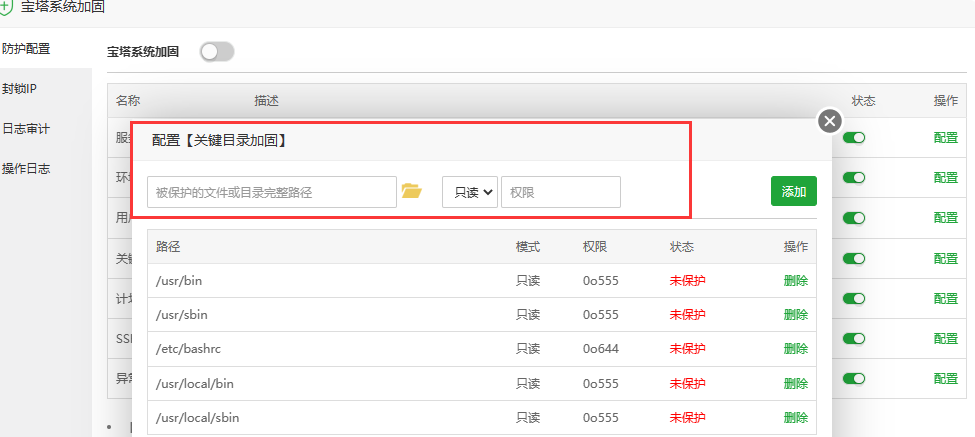This screenshot has height=437, width=975.
Task: Delete the /usr/bin entry
Action: tap(796, 280)
